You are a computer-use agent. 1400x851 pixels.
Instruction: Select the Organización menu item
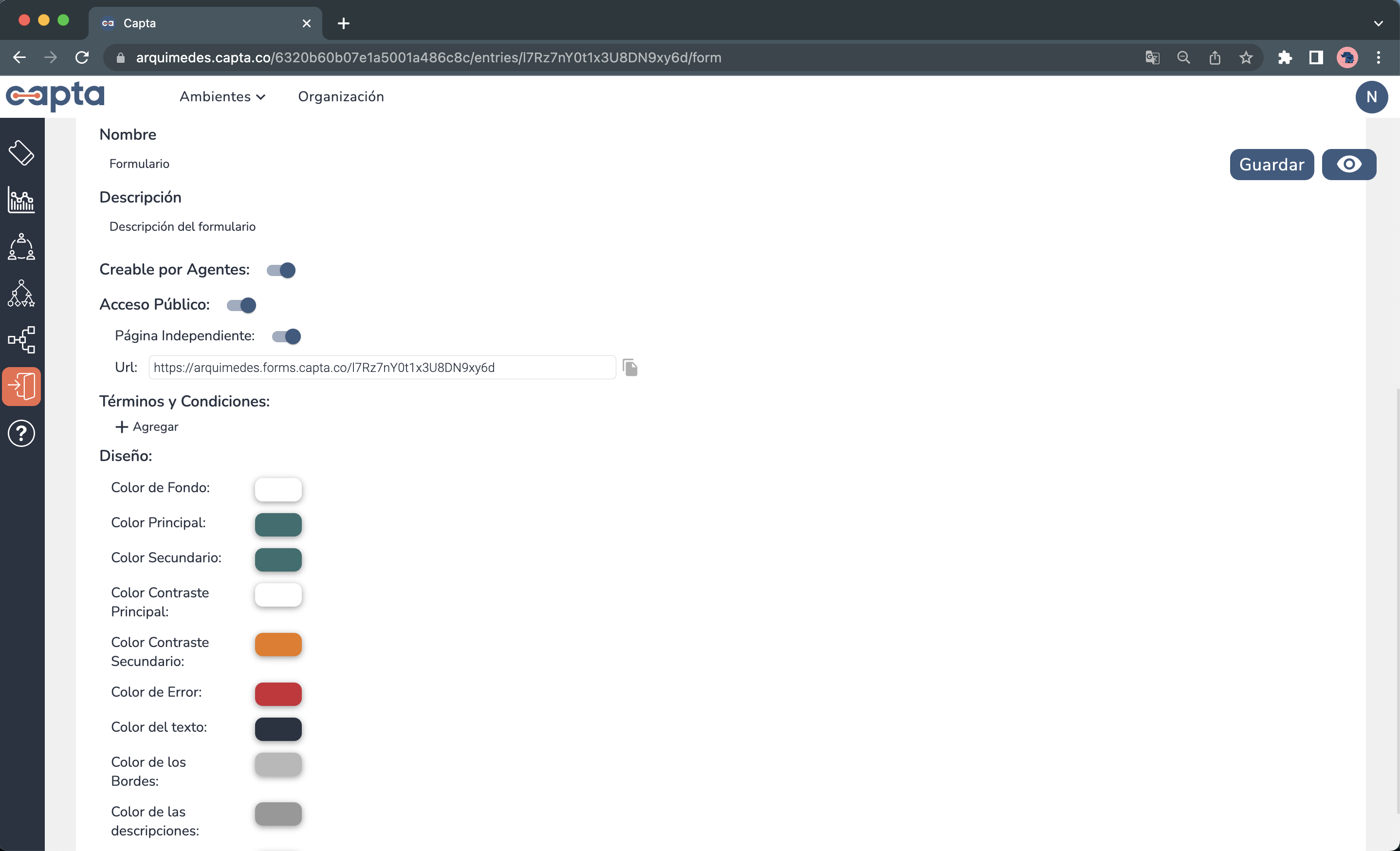(x=341, y=96)
